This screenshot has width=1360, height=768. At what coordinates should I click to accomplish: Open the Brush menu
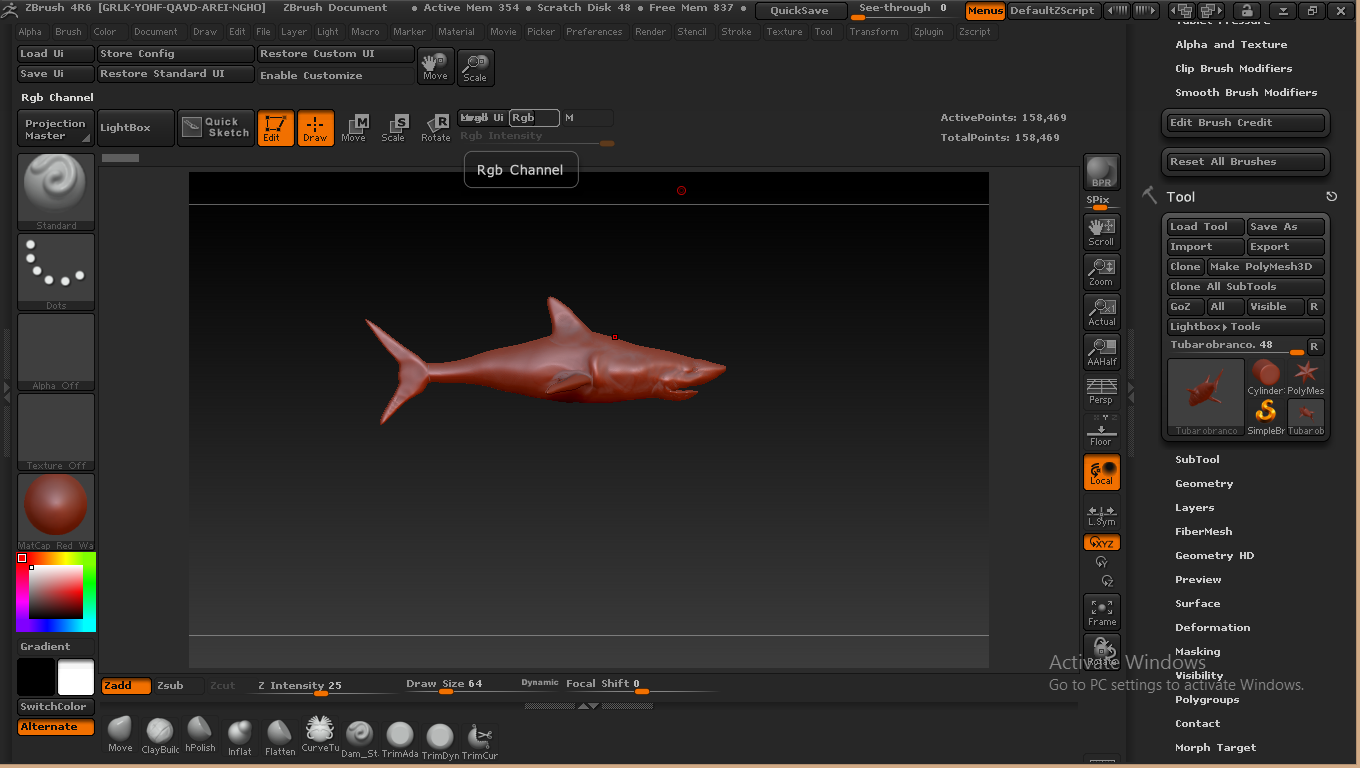click(68, 32)
